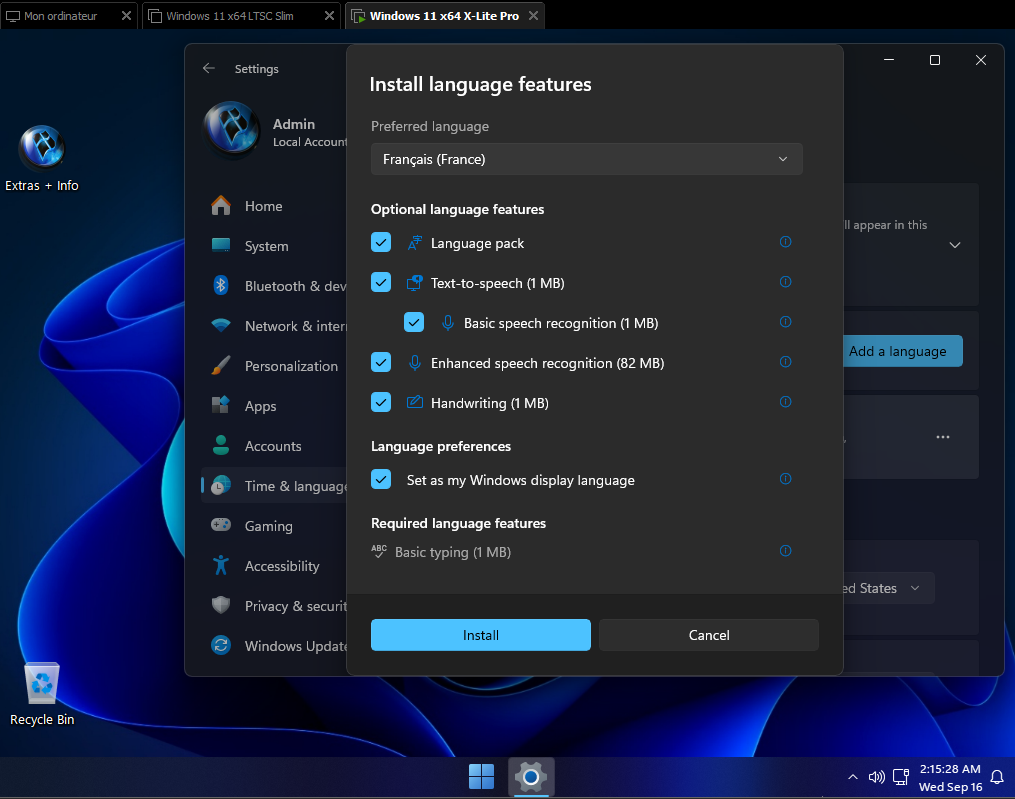Toggle Set as my Windows display language
The image size is (1015, 799).
pyautogui.click(x=381, y=479)
